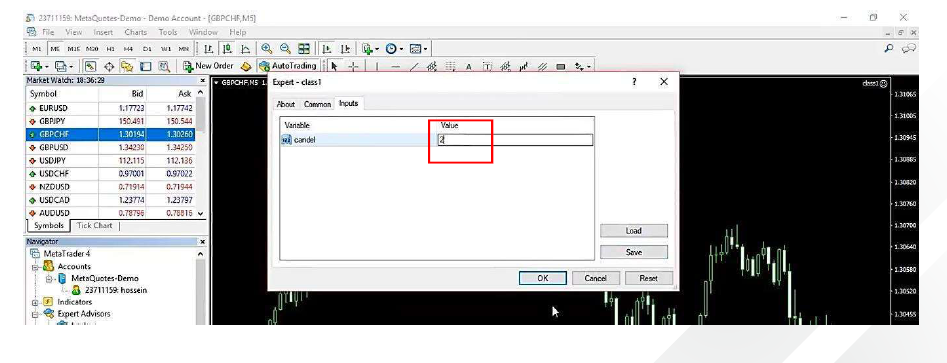Click the OK button
This screenshot has width=947, height=363.
click(543, 278)
